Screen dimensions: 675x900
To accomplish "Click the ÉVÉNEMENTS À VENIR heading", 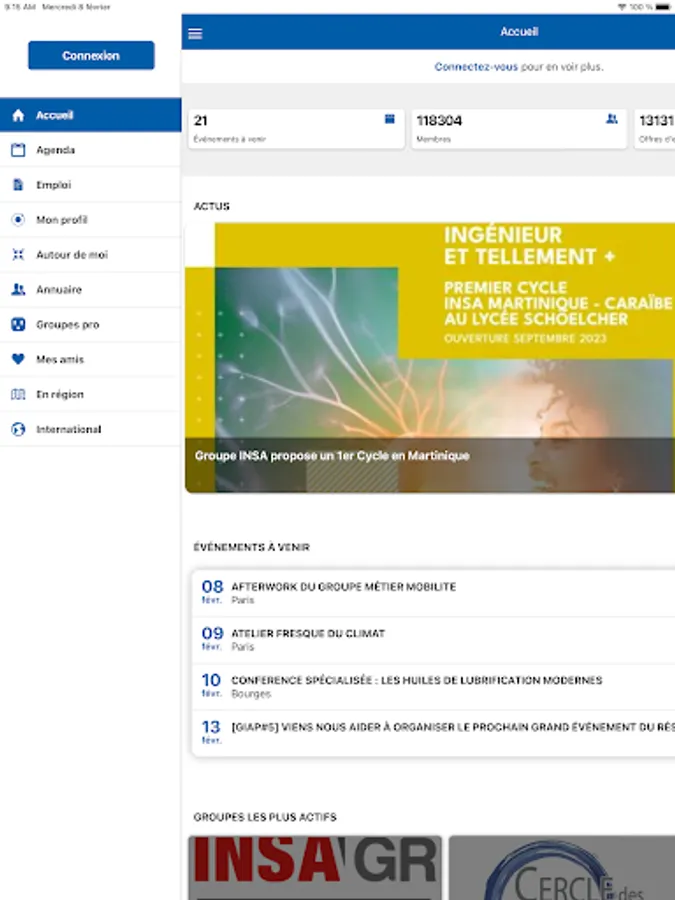I will click(251, 547).
